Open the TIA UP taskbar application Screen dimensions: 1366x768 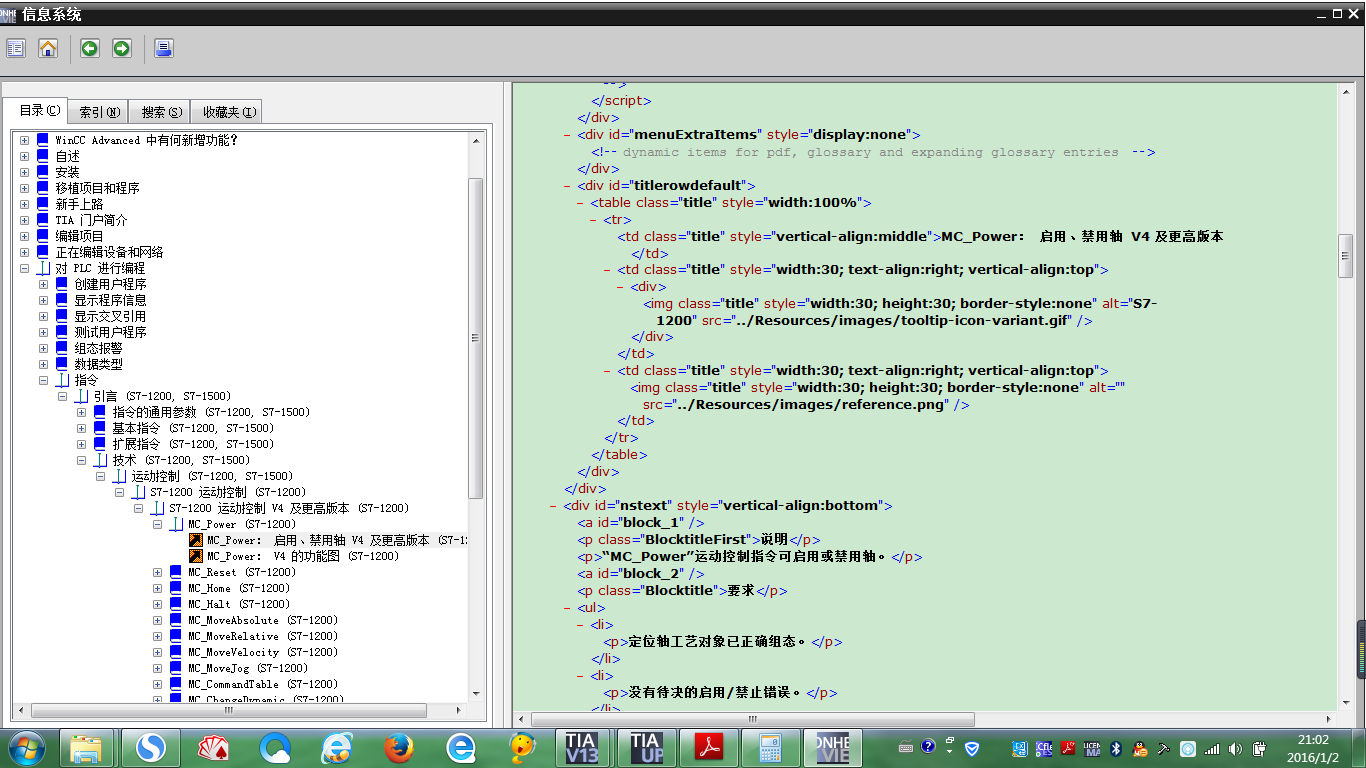[647, 748]
